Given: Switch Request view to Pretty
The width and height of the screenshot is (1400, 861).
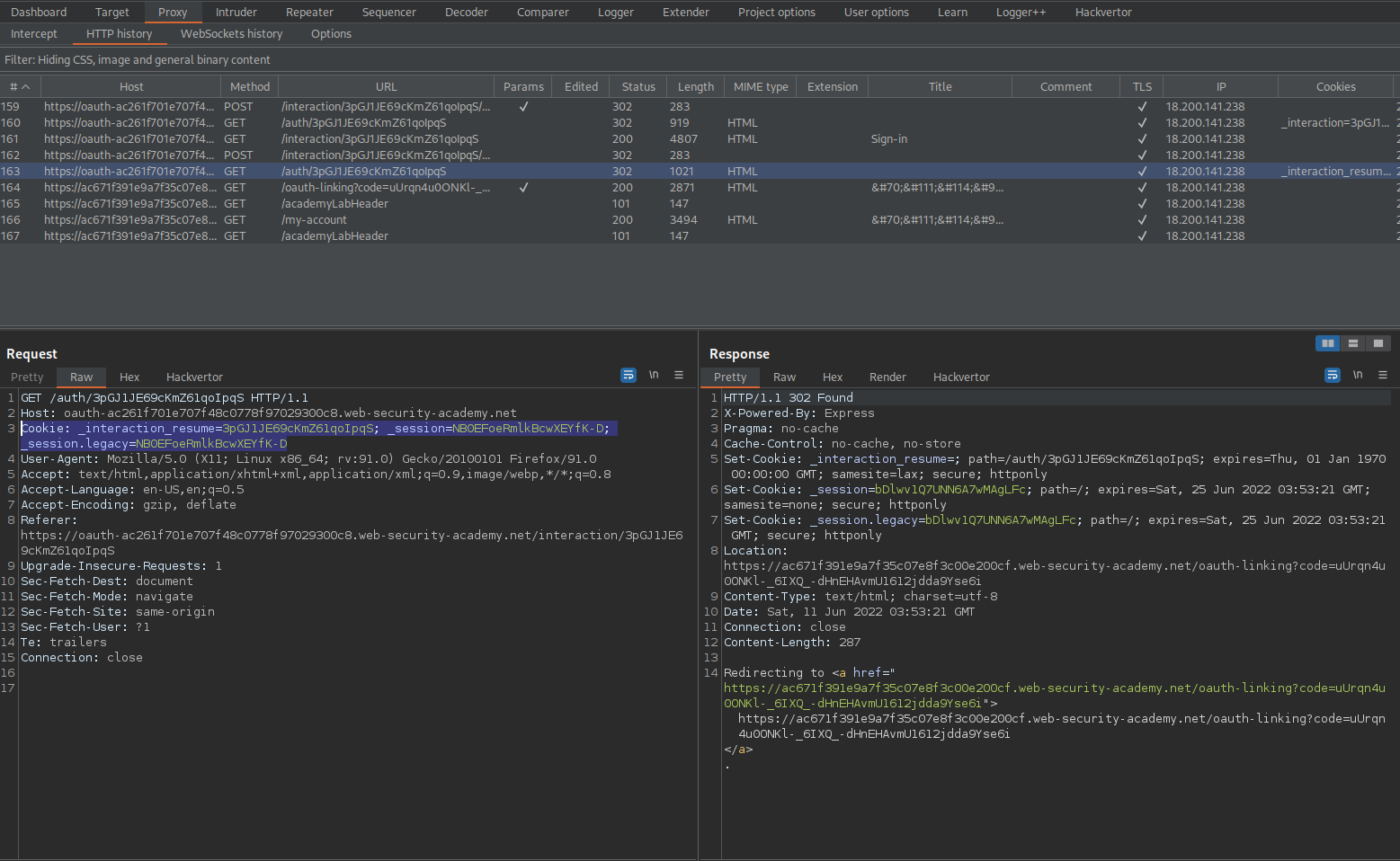Looking at the screenshot, I should tap(27, 377).
